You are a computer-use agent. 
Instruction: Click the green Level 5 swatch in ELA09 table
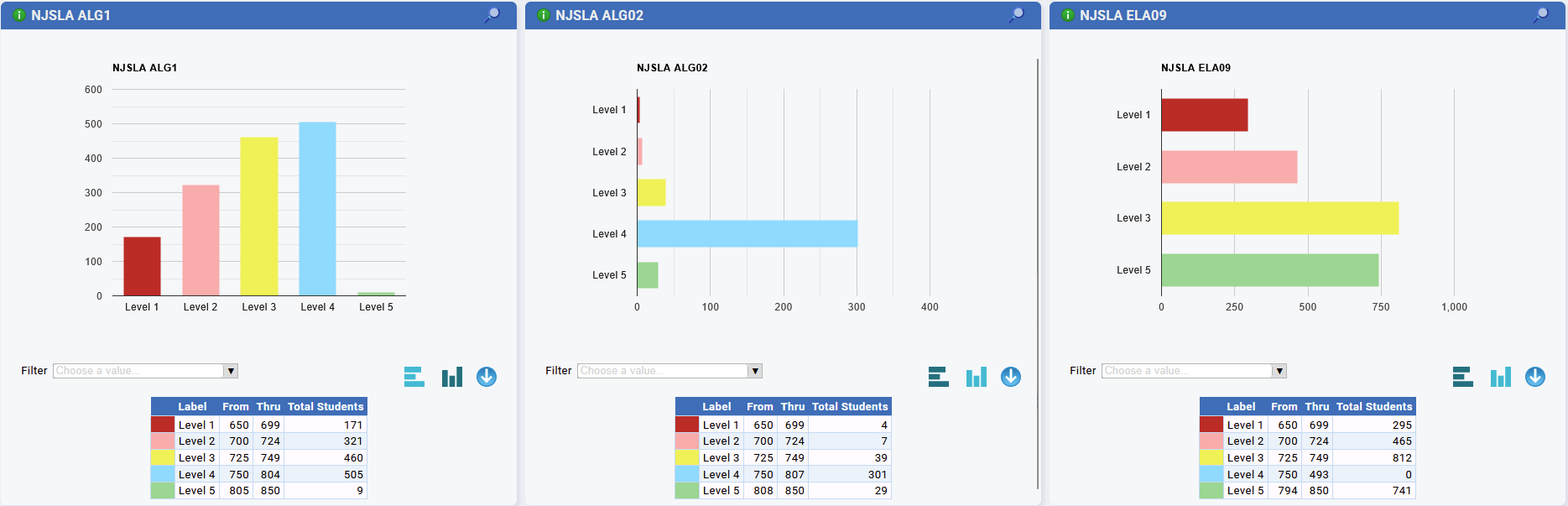tap(1211, 491)
